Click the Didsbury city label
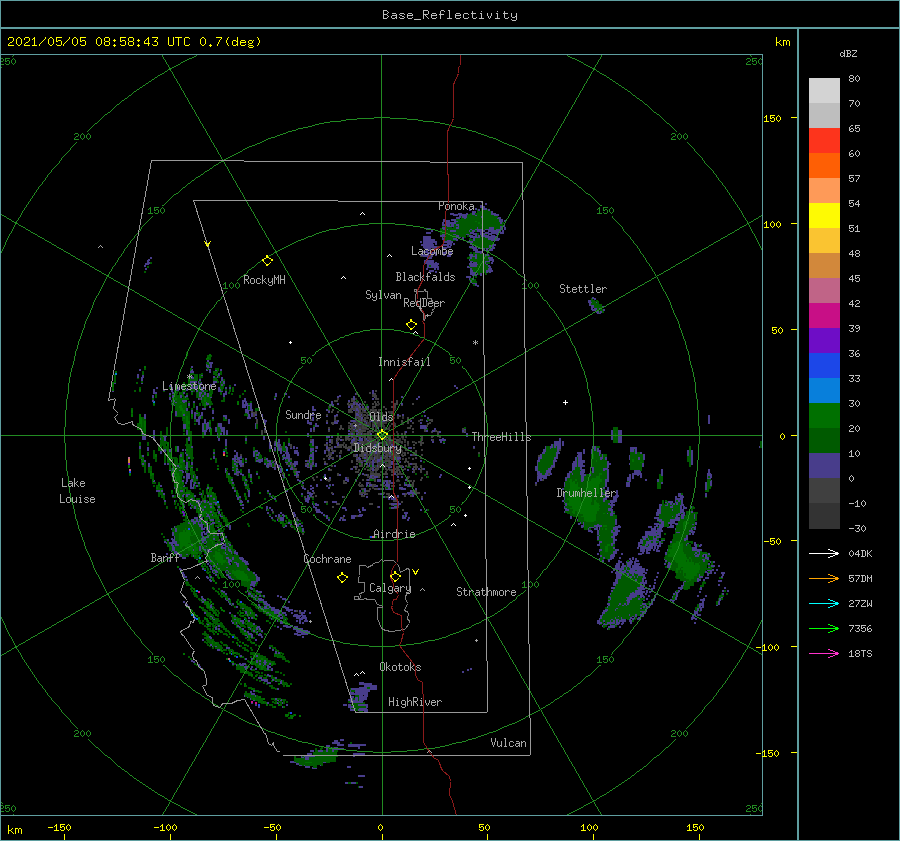This screenshot has height=841, width=900. click(377, 448)
